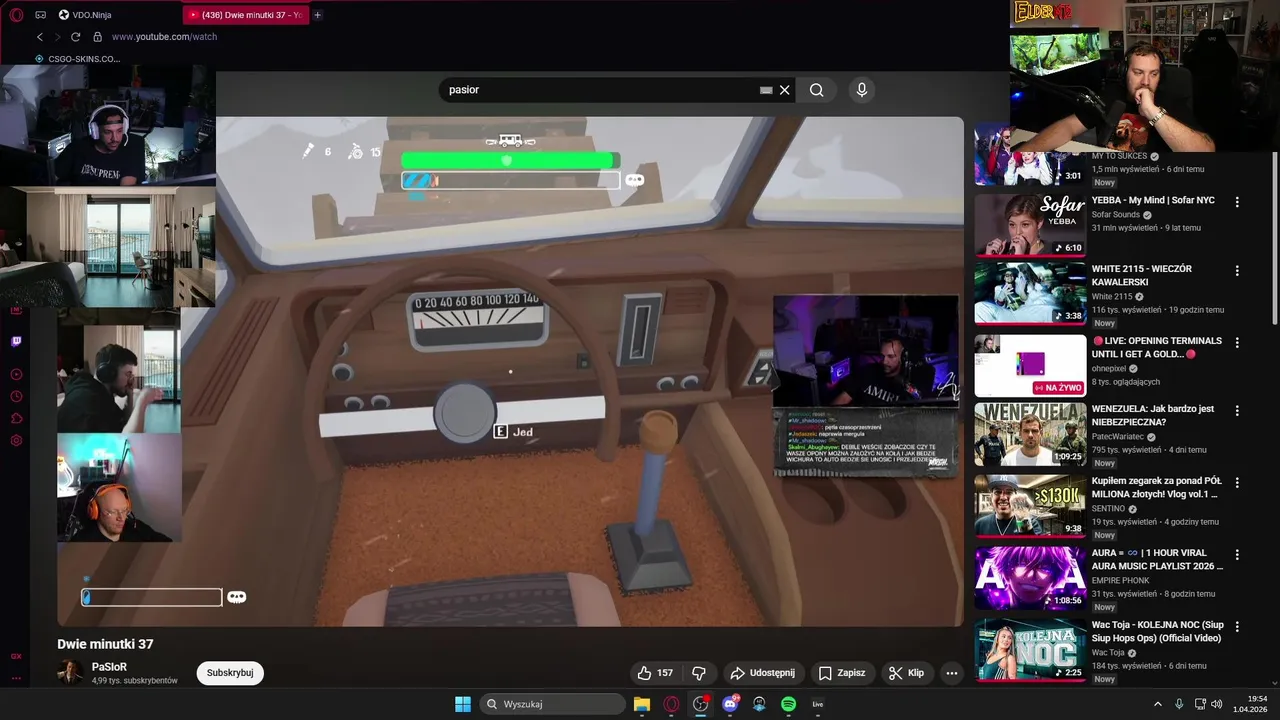Image resolution: width=1280 pixels, height=720 pixels.
Task: Open options menu for ohnepixel live stream
Action: tap(1237, 343)
